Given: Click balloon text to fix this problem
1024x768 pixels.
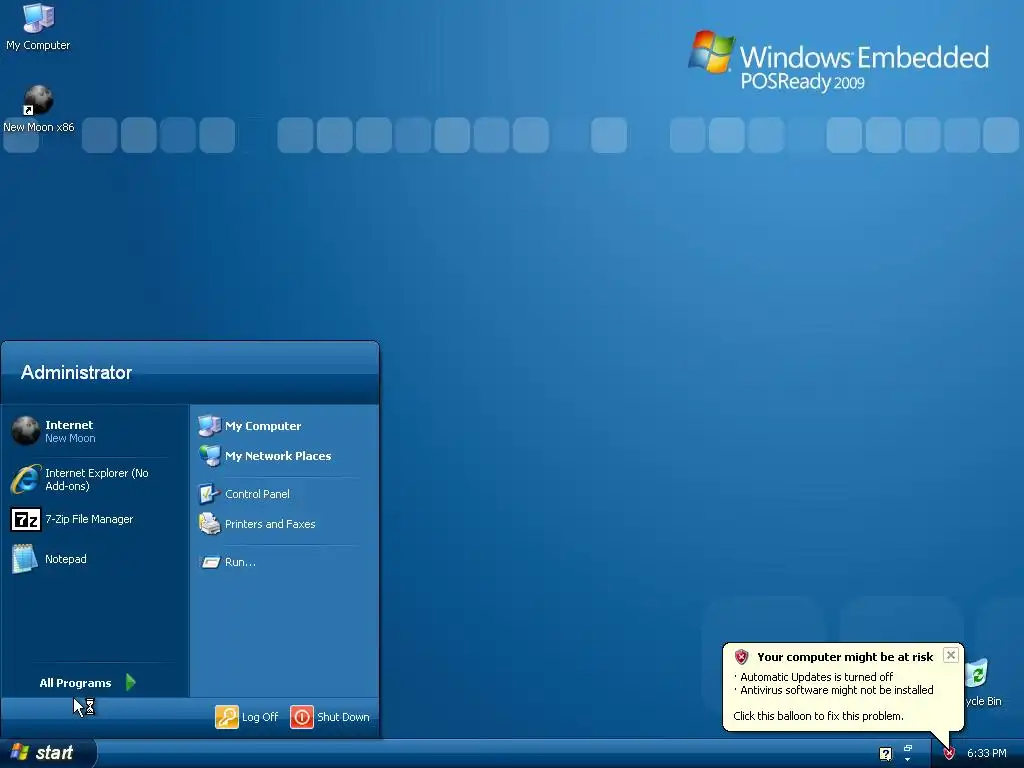Looking at the screenshot, I should point(818,716).
